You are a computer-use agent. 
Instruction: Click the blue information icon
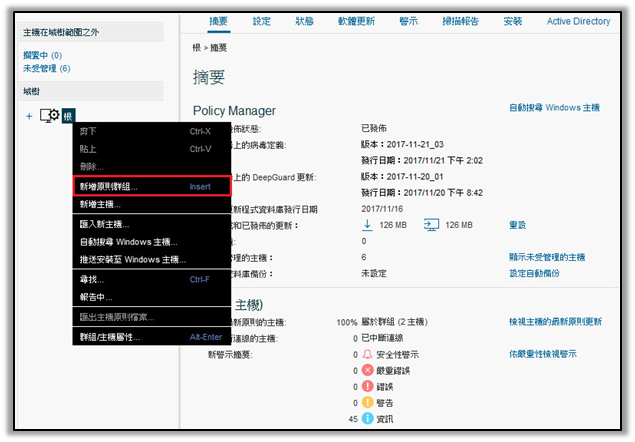tap(367, 419)
